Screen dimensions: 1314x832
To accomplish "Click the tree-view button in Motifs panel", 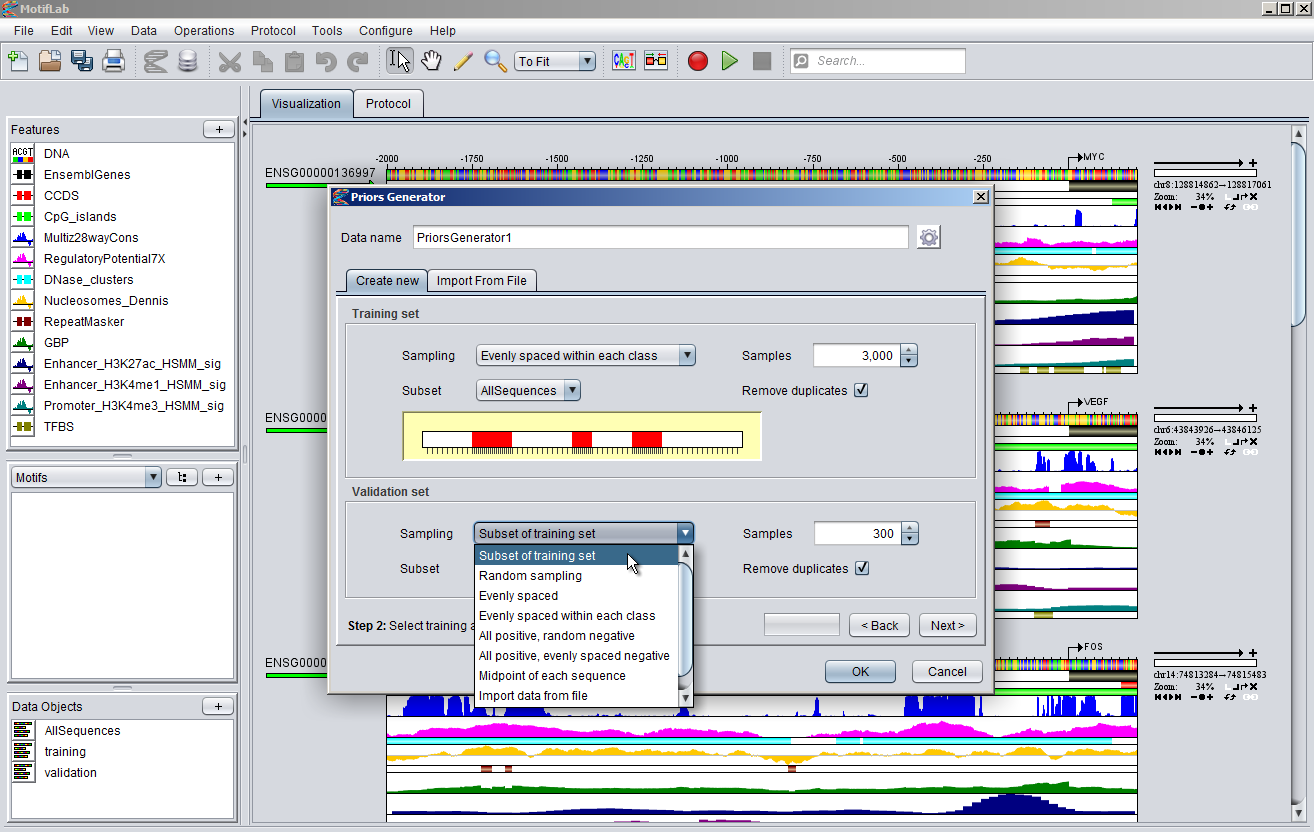I will coord(182,477).
